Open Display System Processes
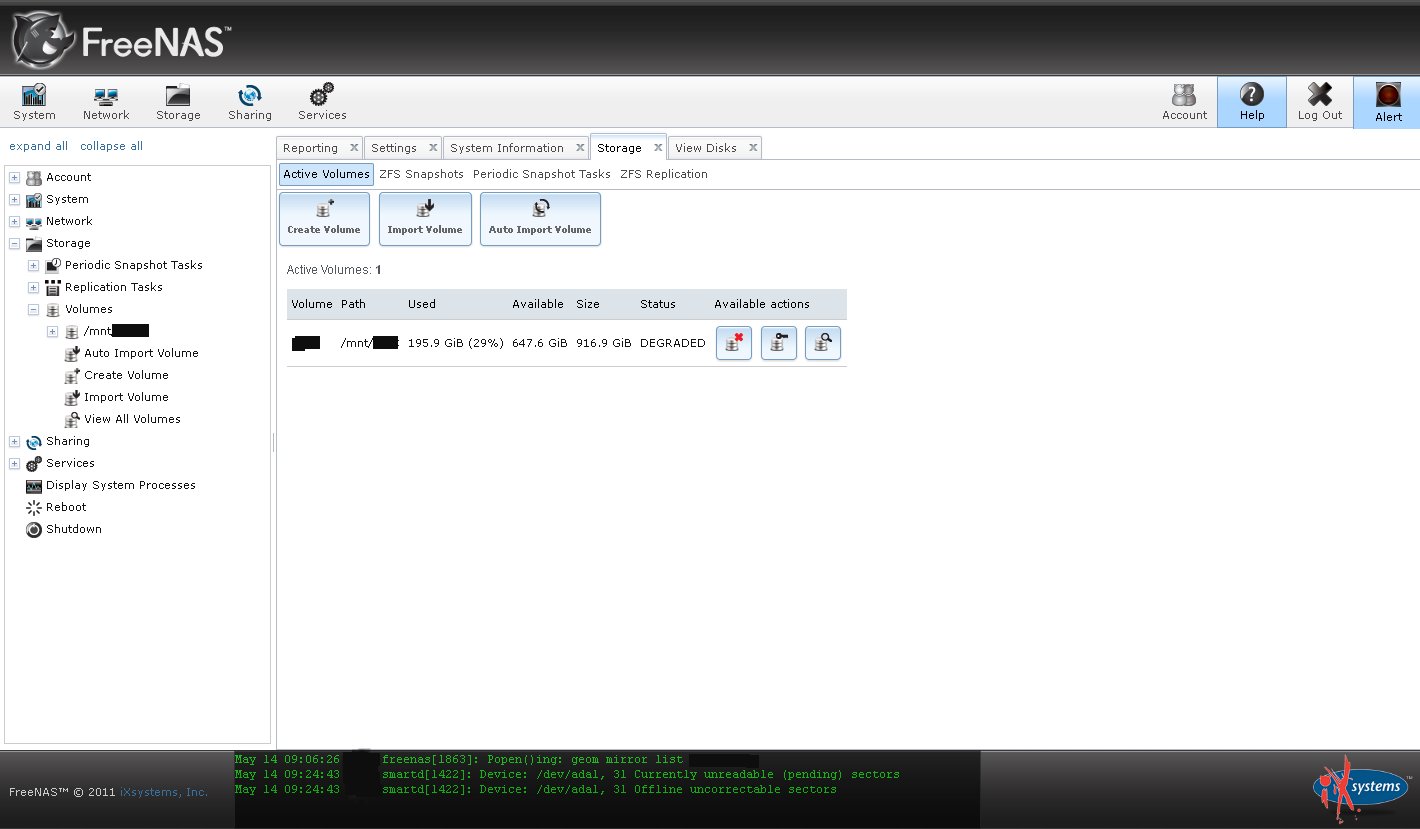 click(120, 485)
